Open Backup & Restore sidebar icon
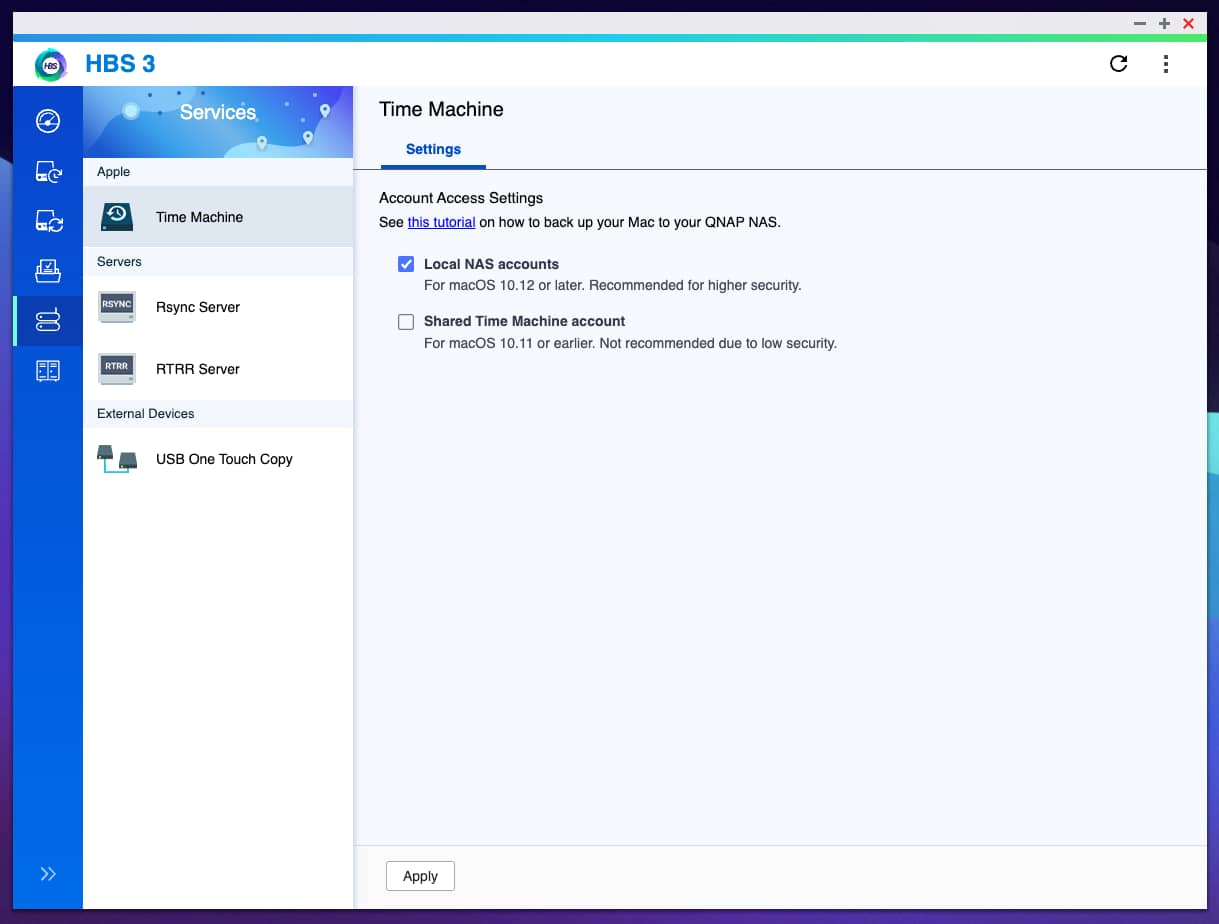The width and height of the screenshot is (1219, 924). point(48,171)
